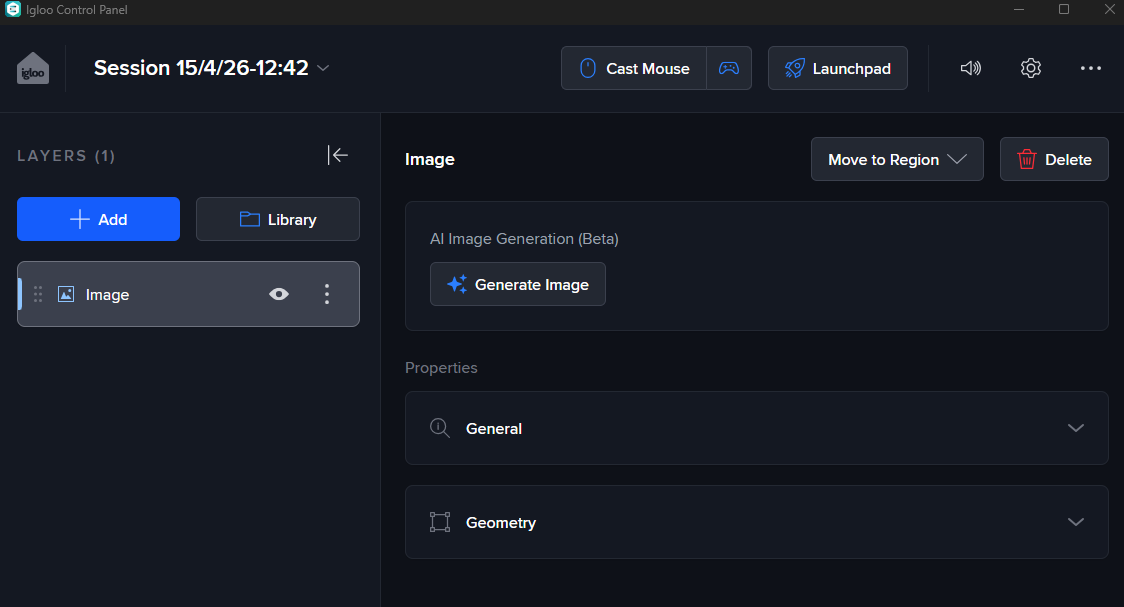The width and height of the screenshot is (1124, 607).
Task: Delete the selected Image layer
Action: [x=1054, y=159]
